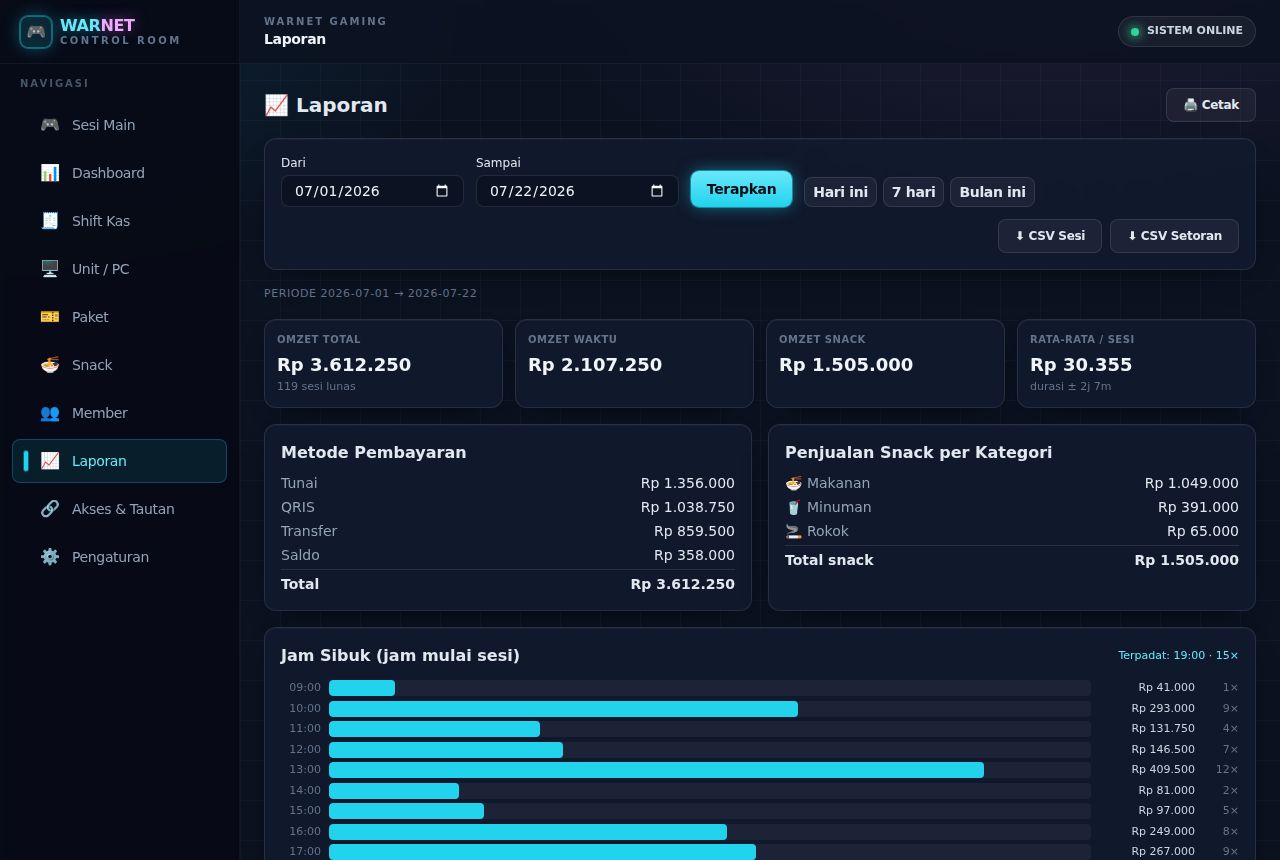Open Shift Kas menu item

pyautogui.click(x=120, y=221)
